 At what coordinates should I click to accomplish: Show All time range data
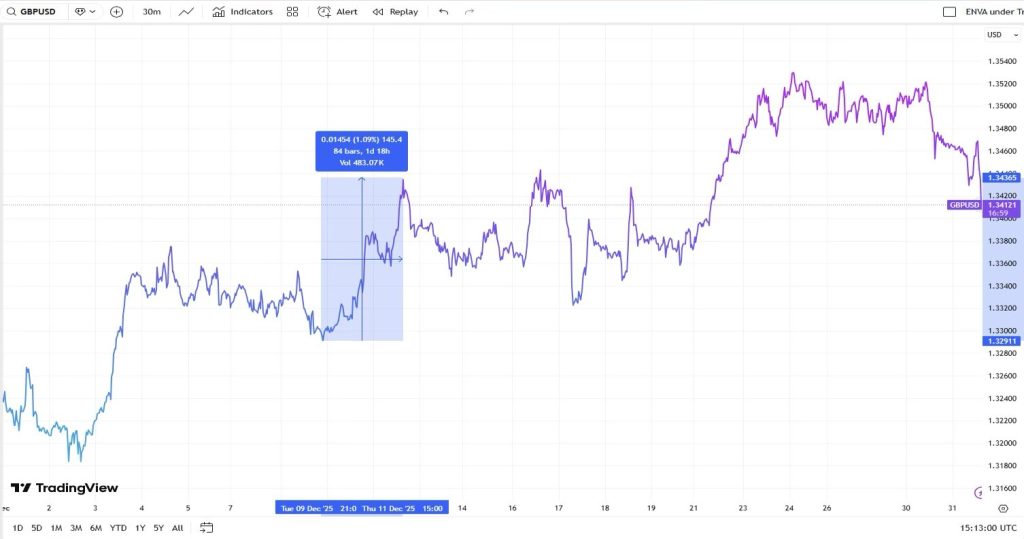click(177, 528)
